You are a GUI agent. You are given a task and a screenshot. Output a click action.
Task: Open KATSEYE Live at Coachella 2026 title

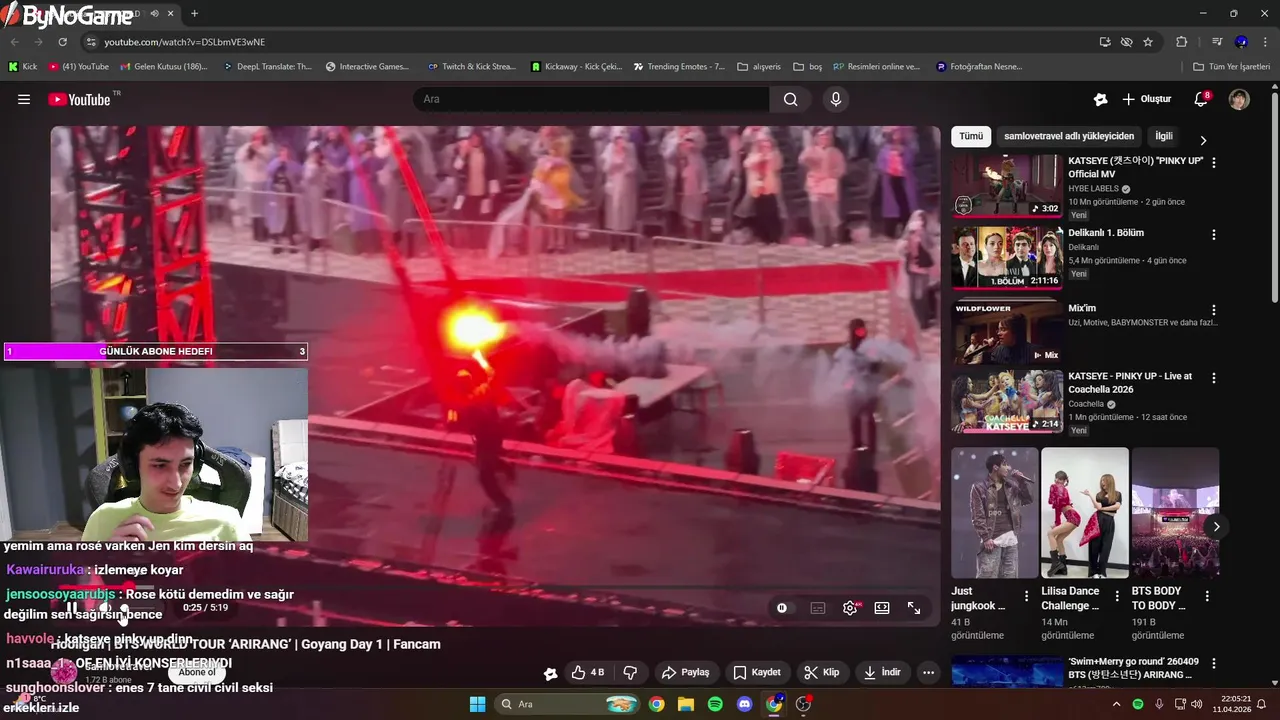click(x=1130, y=382)
